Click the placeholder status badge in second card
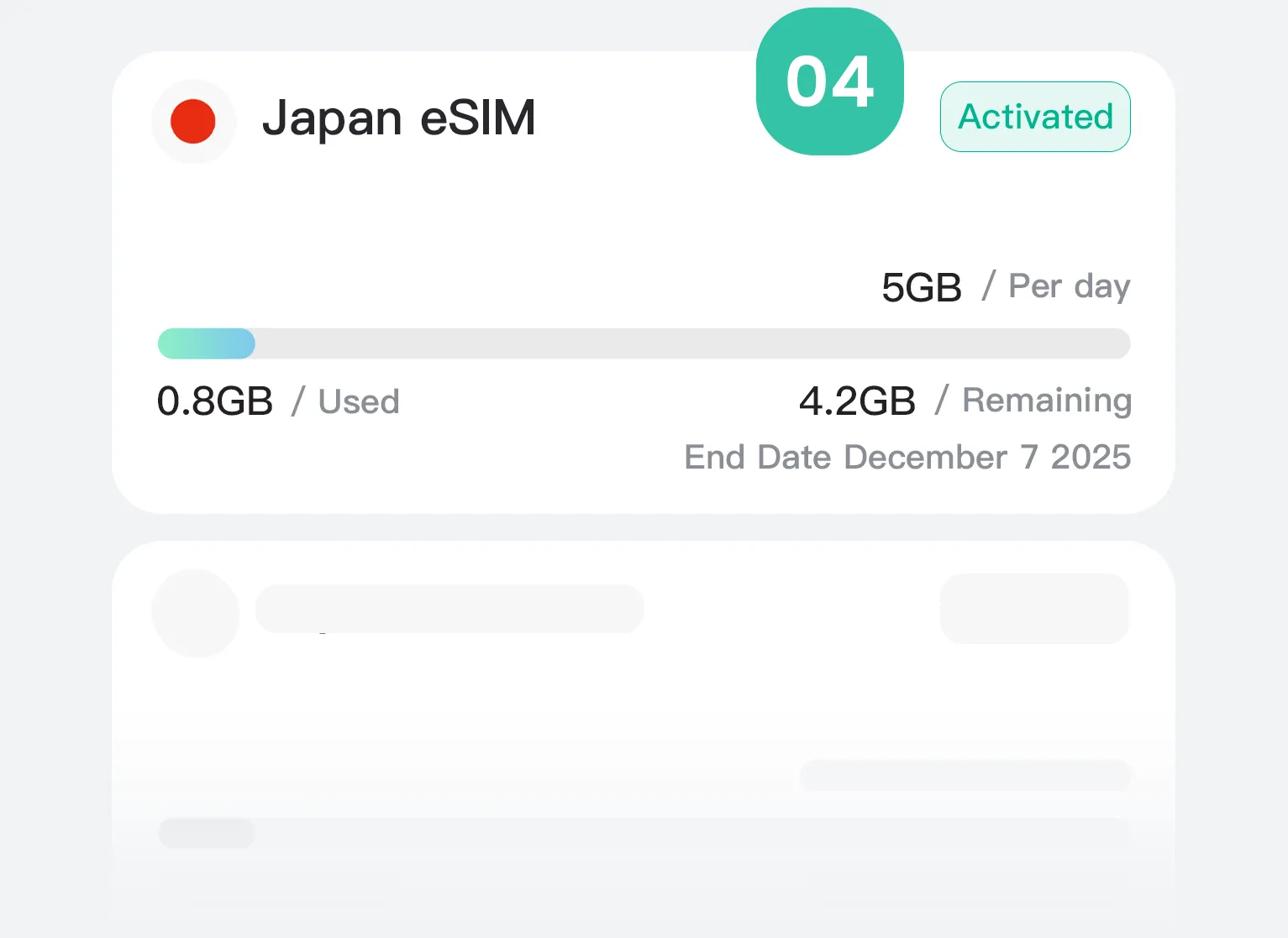Viewport: 1288px width, 938px height. (1034, 609)
